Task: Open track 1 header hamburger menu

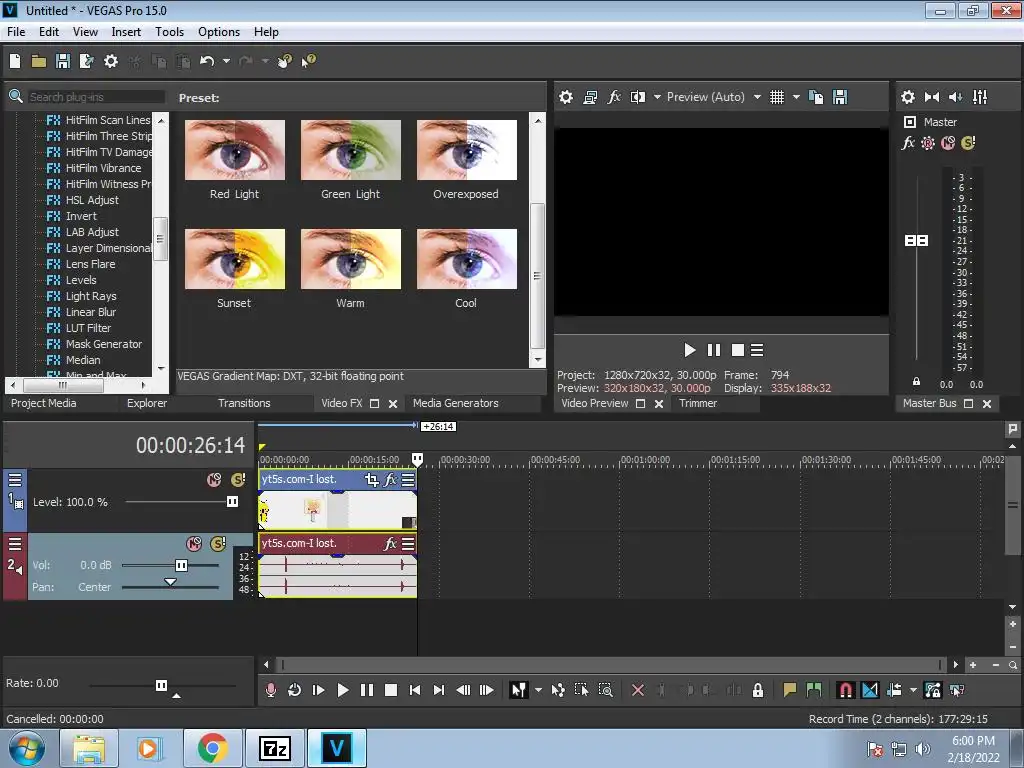Action: [15, 480]
